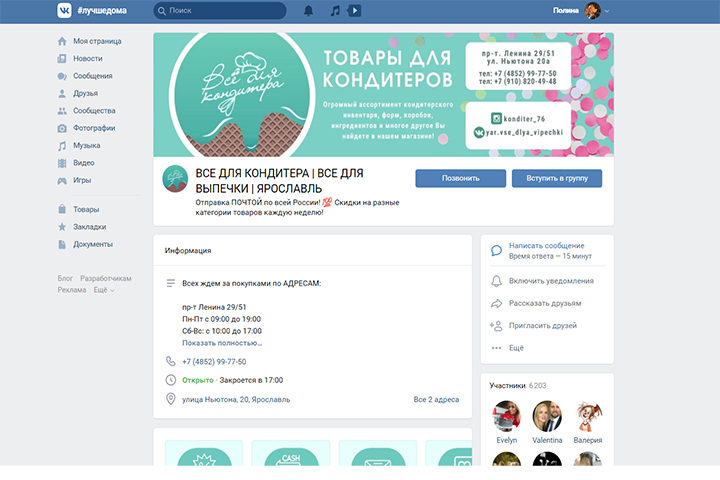Select Друзья in left menu
This screenshot has width=720, height=480.
[x=85, y=94]
